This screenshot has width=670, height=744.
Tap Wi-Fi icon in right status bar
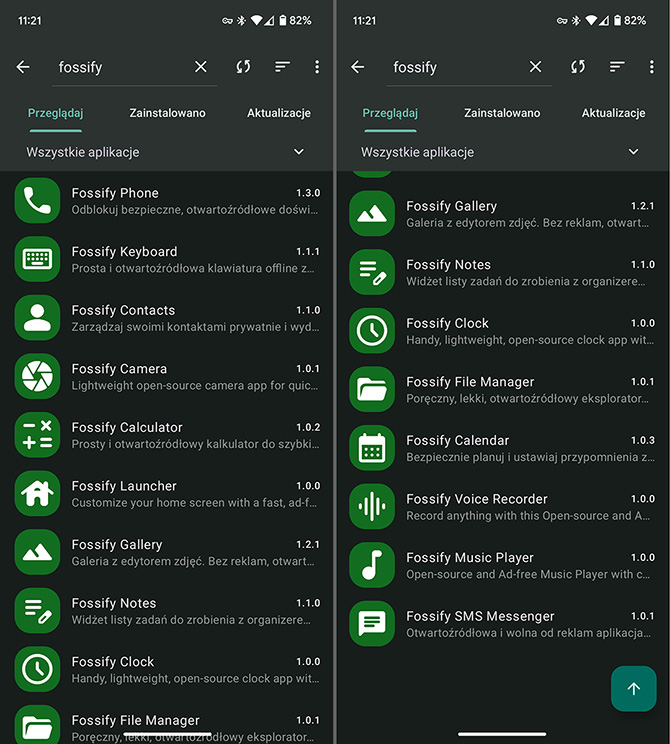[x=591, y=20]
